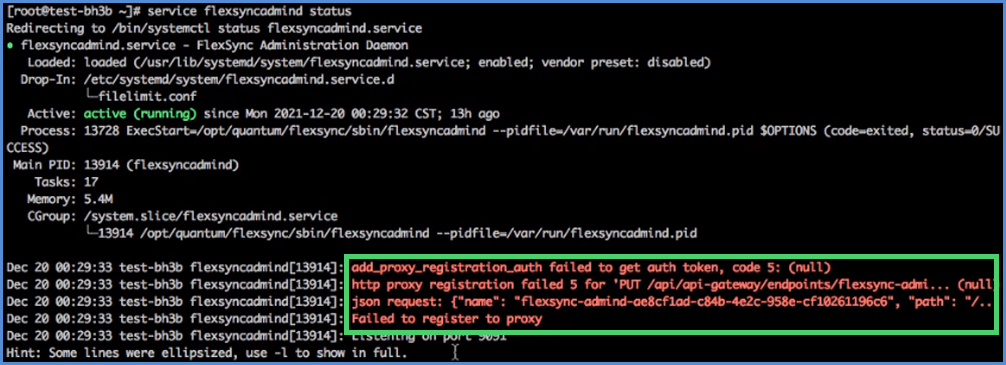Image resolution: width=1006 pixels, height=365 pixels.
Task: Click the tree branch symbol before 13914 /opt/quantum
Action: coord(91,233)
